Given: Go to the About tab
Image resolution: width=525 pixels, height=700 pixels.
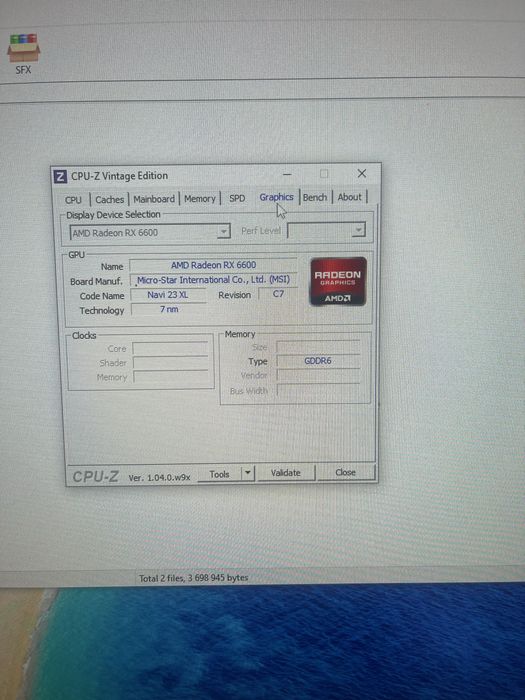Looking at the screenshot, I should [x=349, y=197].
